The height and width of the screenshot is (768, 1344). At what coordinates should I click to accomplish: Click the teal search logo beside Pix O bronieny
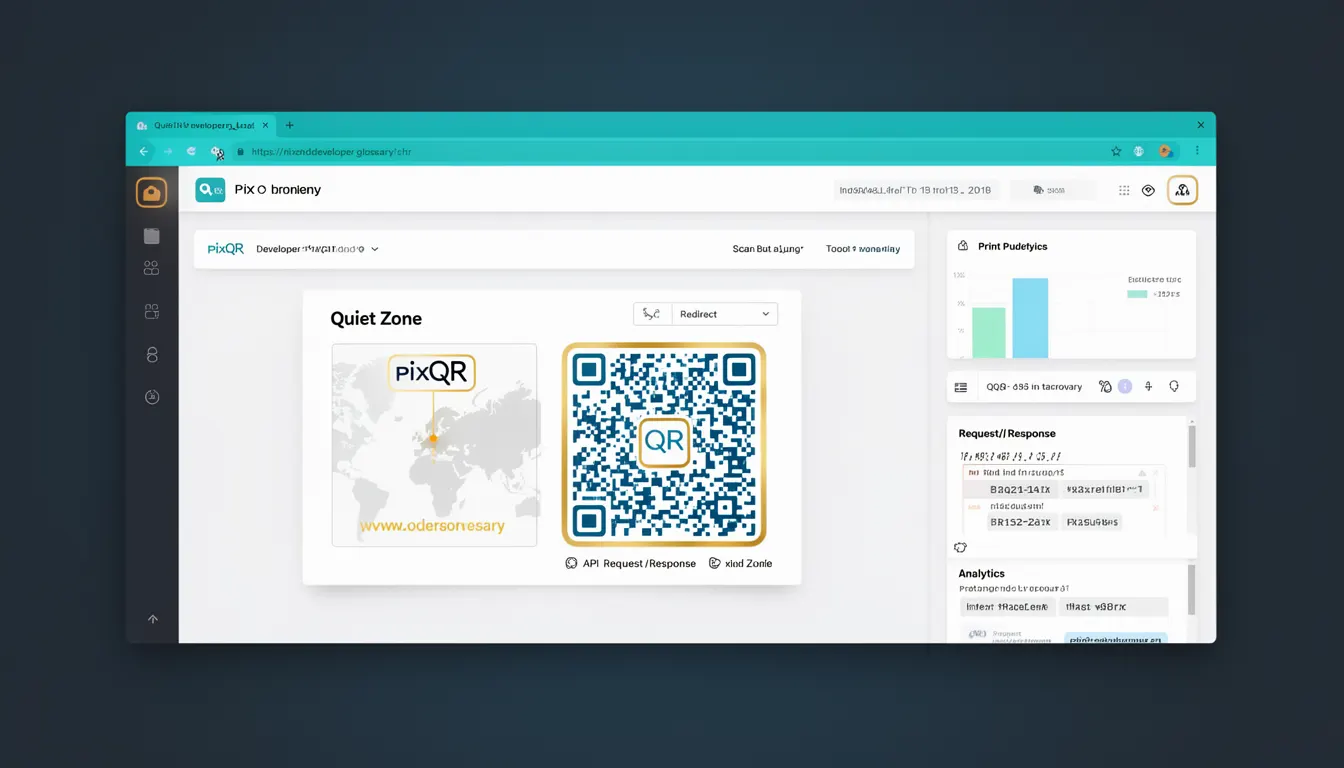[210, 189]
